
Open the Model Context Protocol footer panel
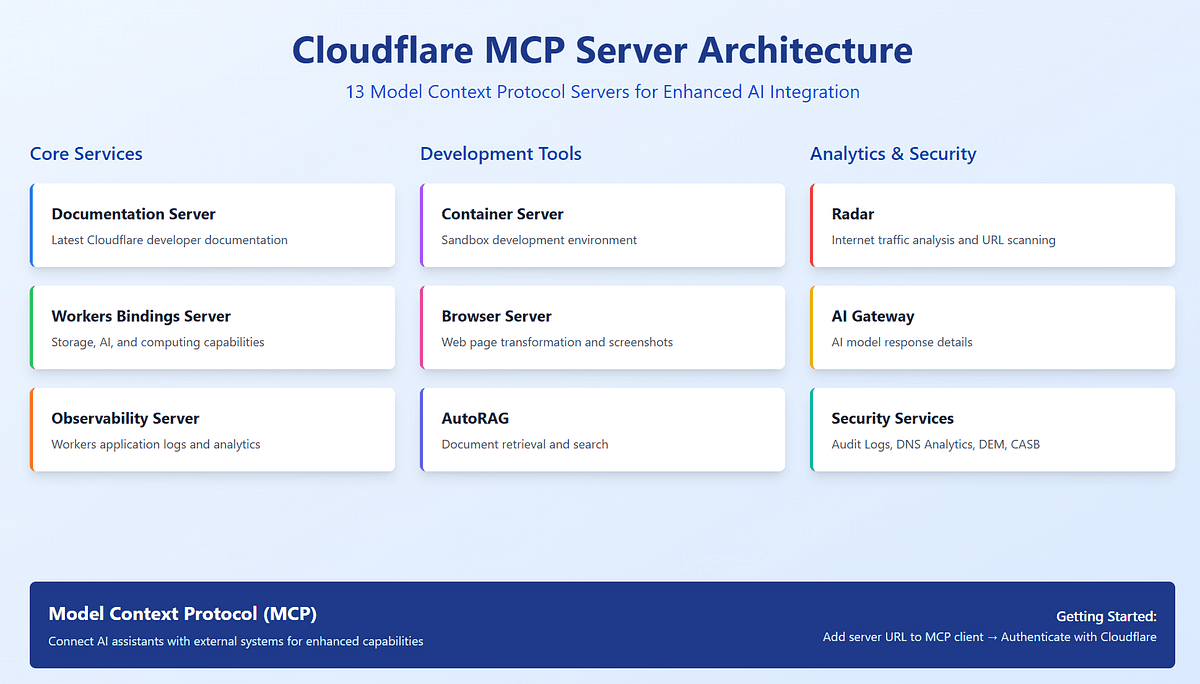pos(600,625)
